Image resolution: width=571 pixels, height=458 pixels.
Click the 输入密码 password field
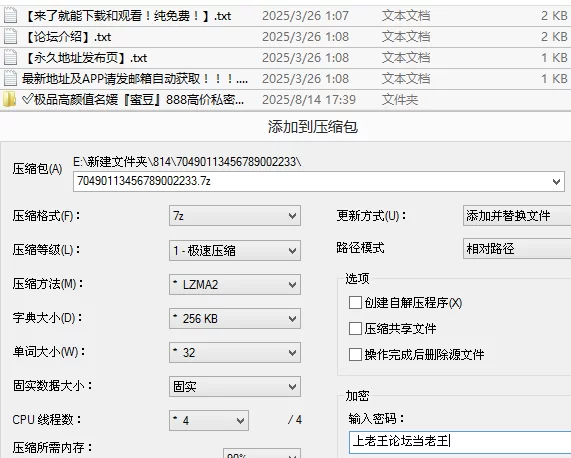click(460, 442)
